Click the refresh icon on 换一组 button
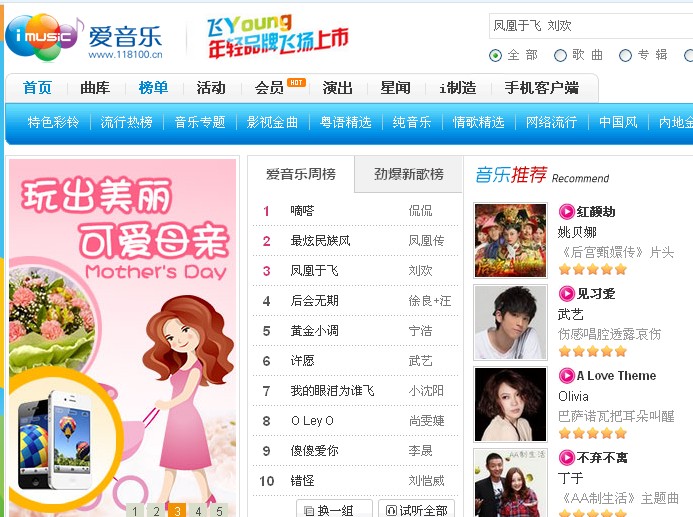Image resolution: width=693 pixels, height=517 pixels. tap(309, 511)
